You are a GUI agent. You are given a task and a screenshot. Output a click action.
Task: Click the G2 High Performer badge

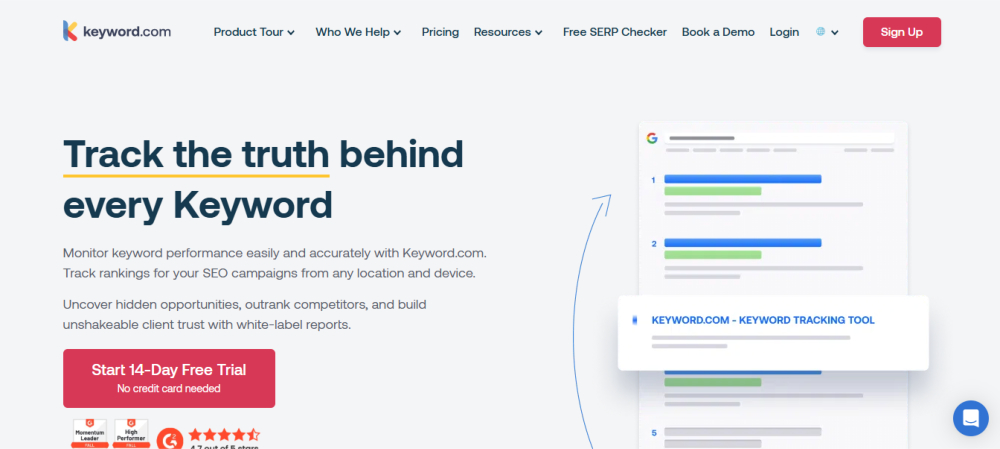tap(132, 432)
